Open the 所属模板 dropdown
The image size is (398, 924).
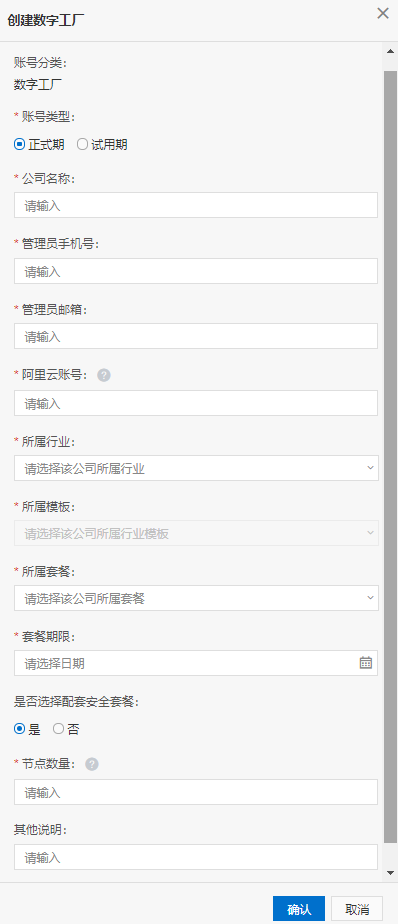196,533
